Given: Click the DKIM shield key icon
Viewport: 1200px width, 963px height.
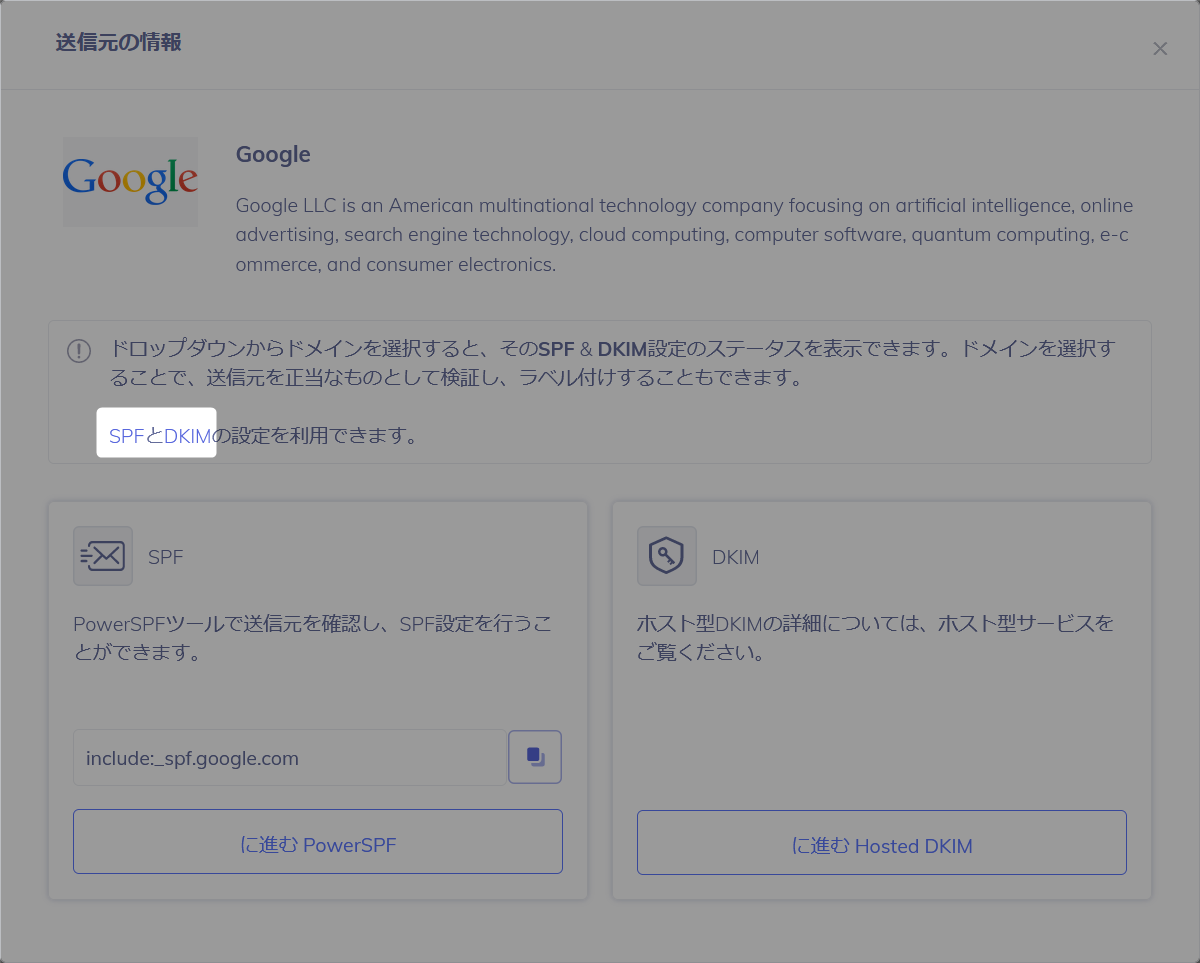Looking at the screenshot, I should (x=667, y=556).
